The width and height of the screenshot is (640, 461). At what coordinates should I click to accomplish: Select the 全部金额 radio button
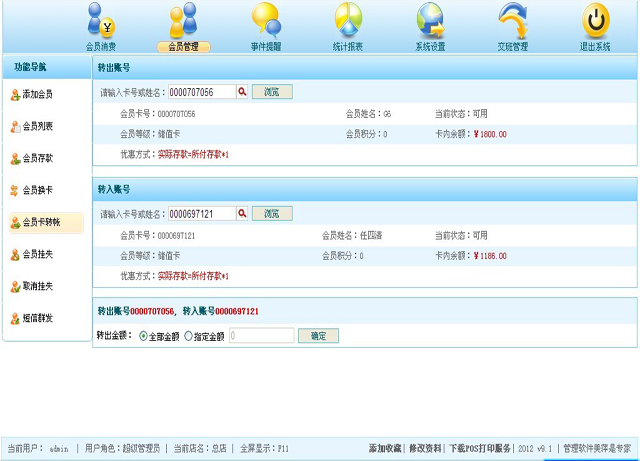point(143,336)
